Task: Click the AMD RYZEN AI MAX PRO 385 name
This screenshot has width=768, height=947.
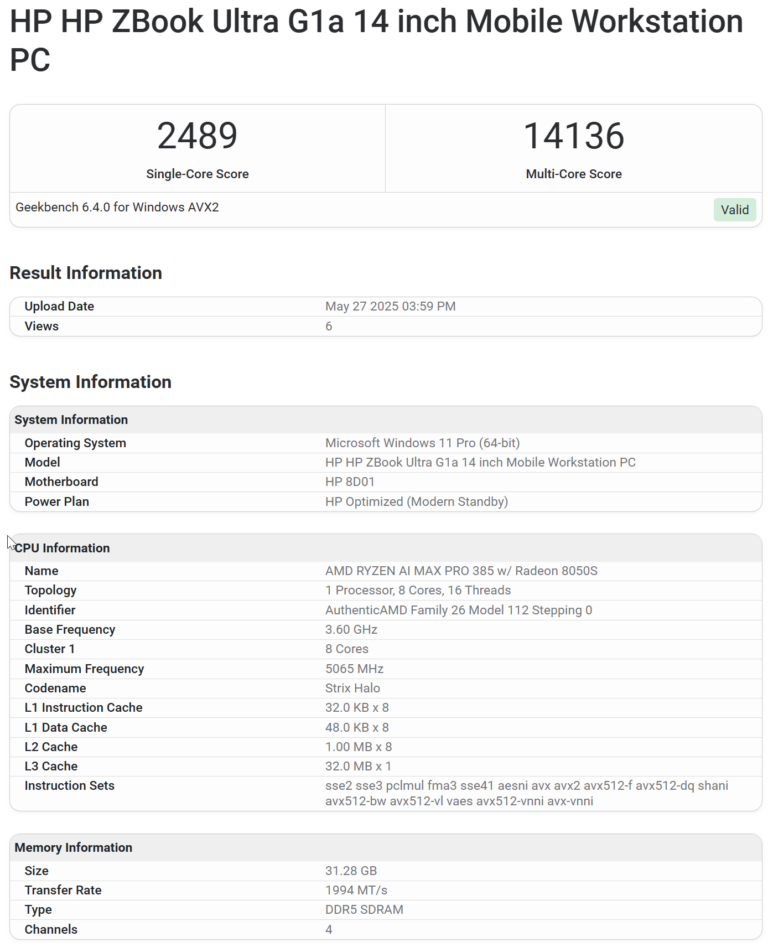Action: (461, 571)
